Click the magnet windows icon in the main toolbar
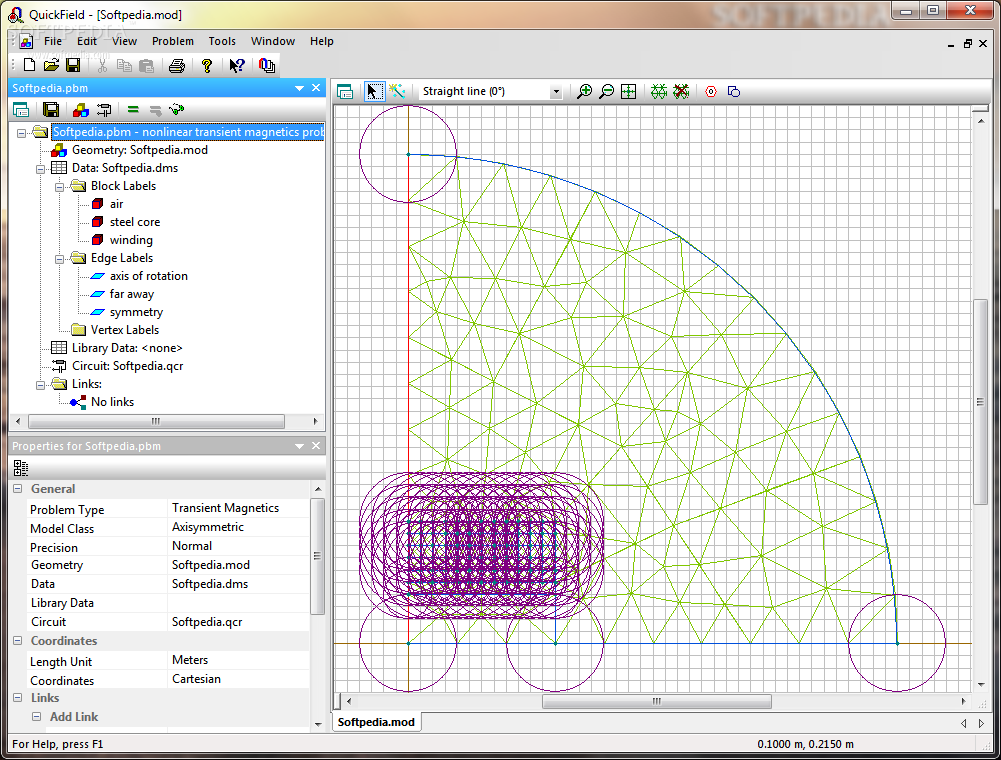 (267, 65)
